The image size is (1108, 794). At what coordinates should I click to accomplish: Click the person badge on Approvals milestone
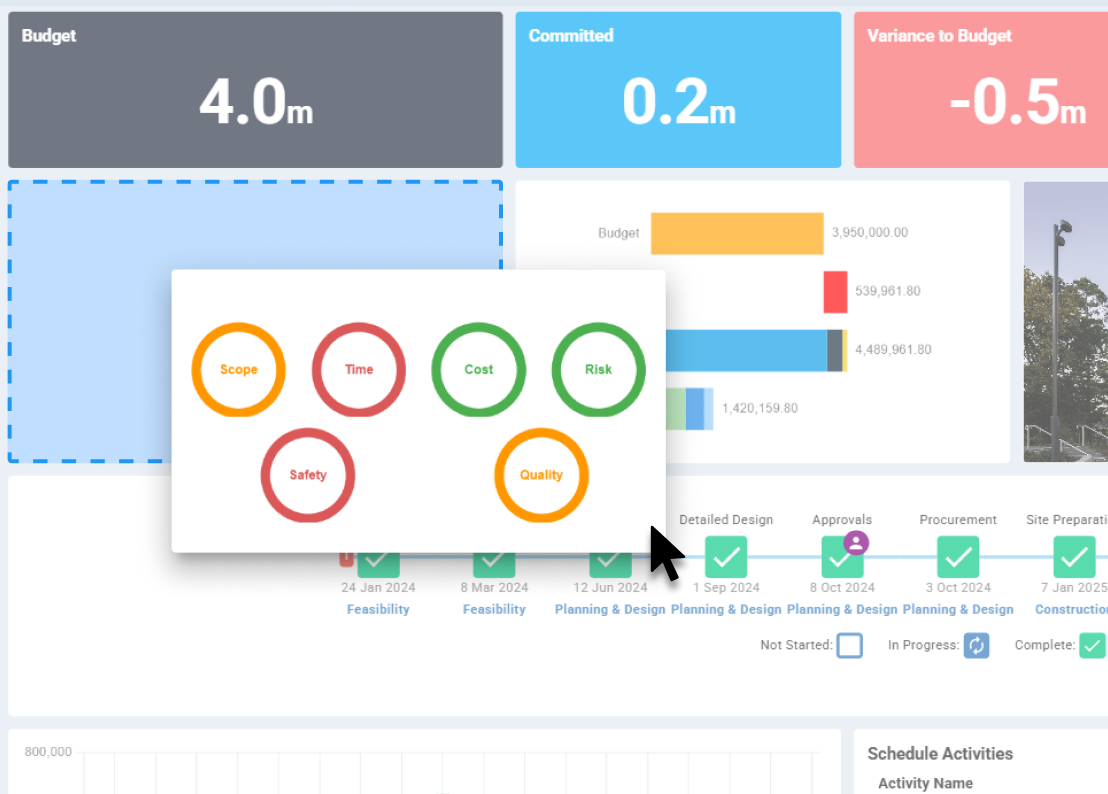(859, 542)
